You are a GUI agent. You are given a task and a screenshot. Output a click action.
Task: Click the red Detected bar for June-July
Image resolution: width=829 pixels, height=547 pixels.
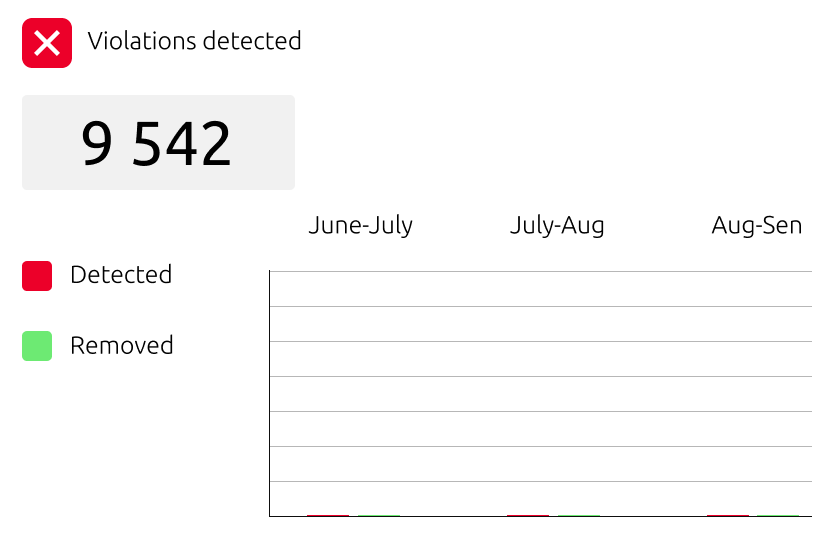328,515
